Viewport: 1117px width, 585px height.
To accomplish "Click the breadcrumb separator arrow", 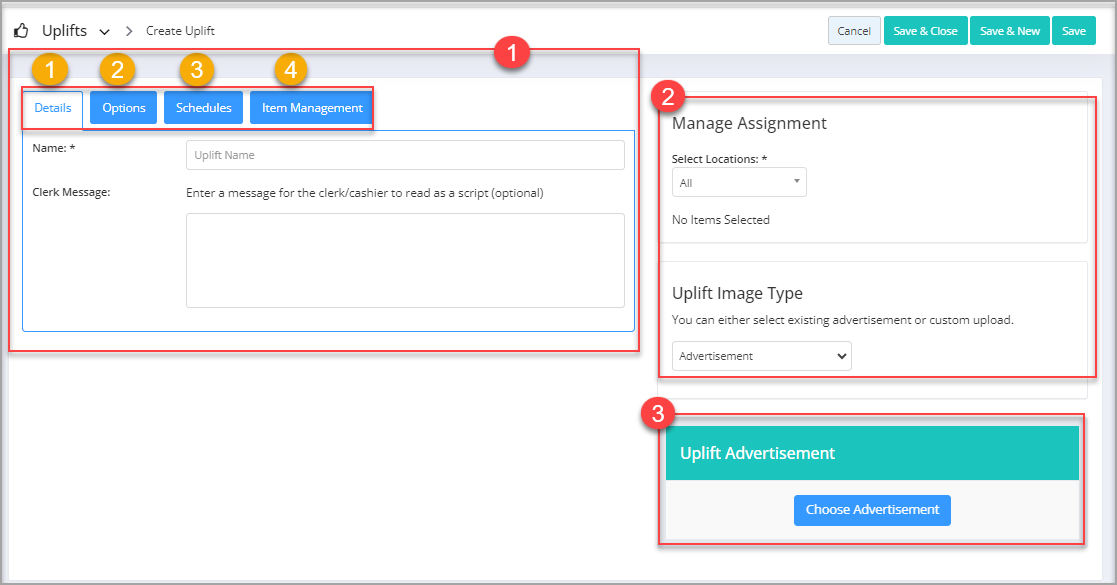I will click(x=129, y=31).
